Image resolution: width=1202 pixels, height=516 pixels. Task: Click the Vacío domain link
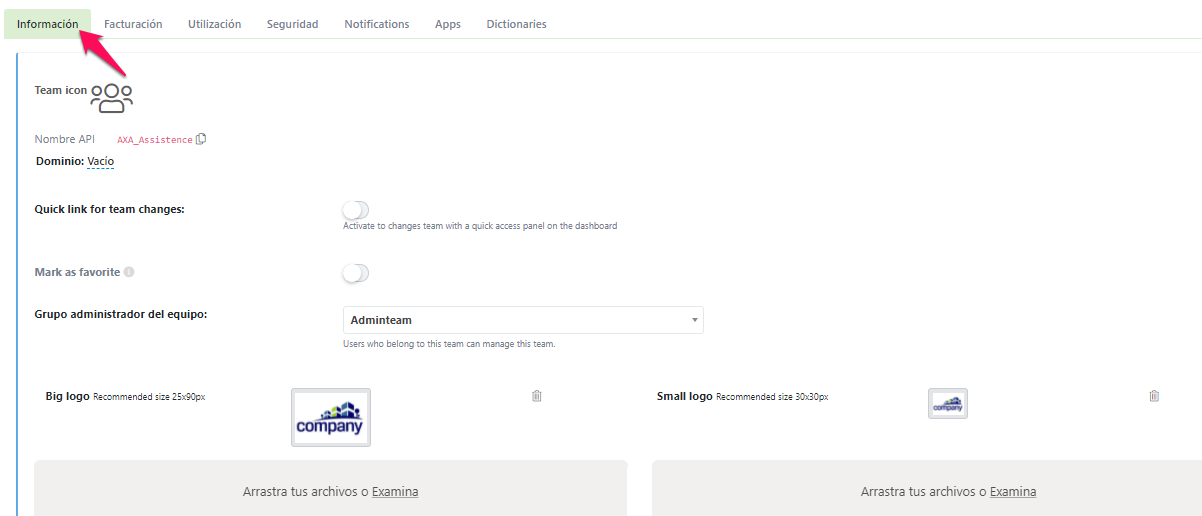(100, 161)
